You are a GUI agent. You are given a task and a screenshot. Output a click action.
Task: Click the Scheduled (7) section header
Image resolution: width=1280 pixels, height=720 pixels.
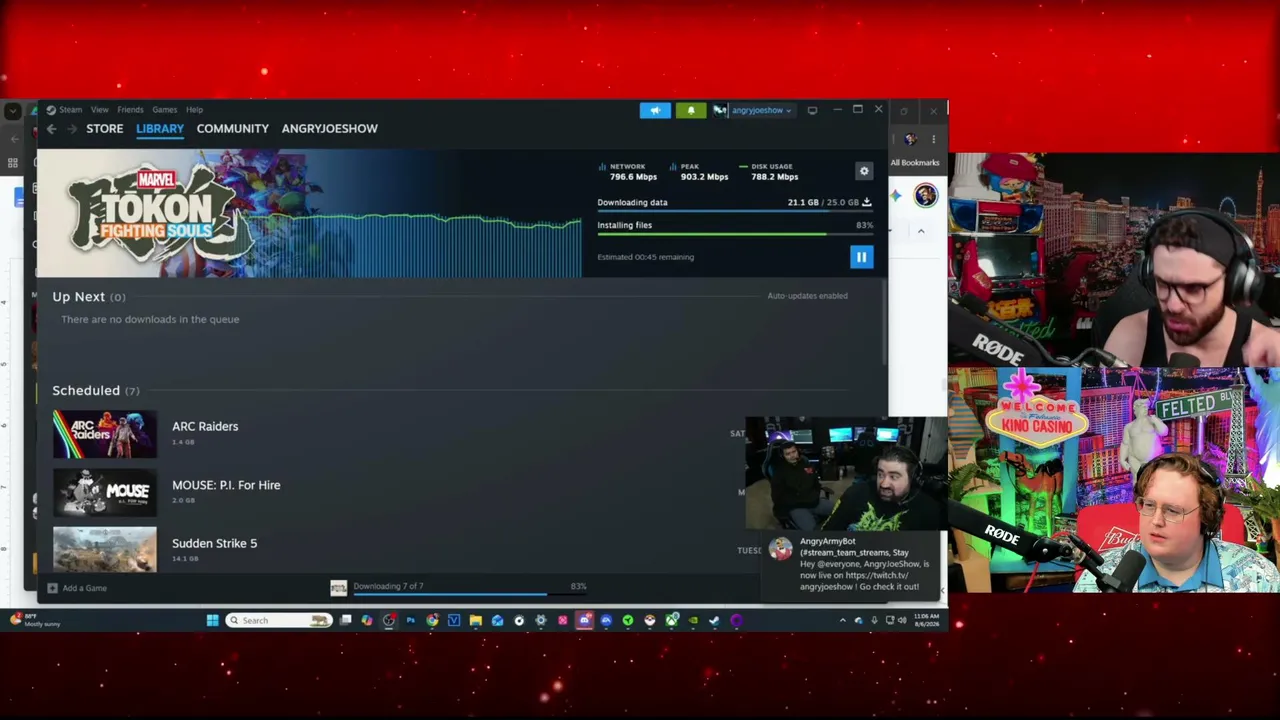(x=96, y=390)
